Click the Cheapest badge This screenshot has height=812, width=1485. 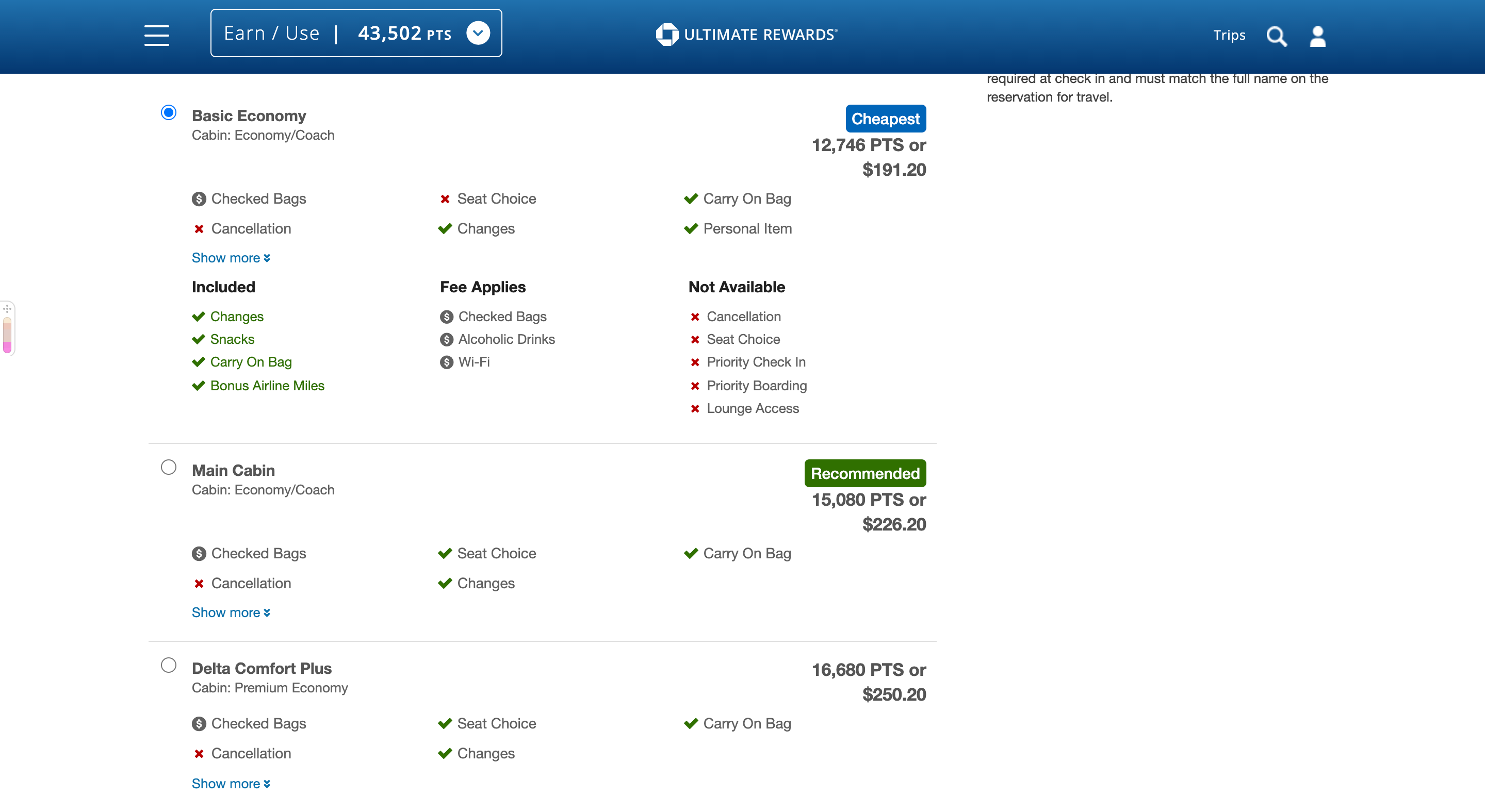(886, 119)
